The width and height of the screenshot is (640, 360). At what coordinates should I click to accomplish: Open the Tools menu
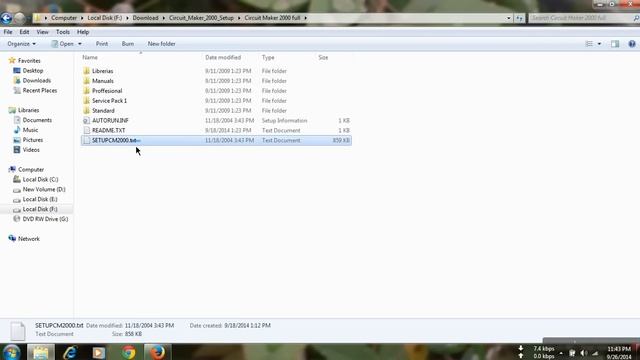pos(62,32)
